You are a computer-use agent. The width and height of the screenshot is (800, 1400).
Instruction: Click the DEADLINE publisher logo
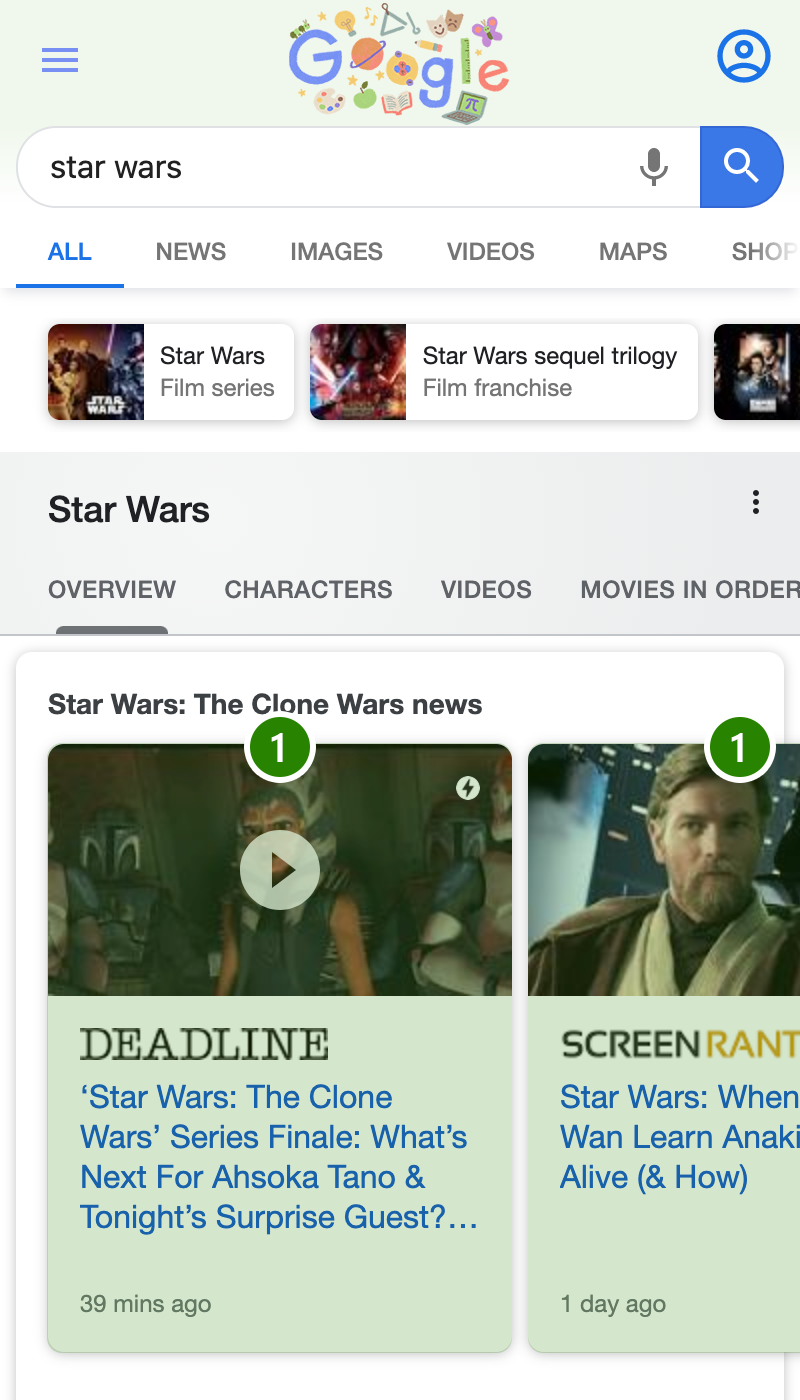point(204,1044)
